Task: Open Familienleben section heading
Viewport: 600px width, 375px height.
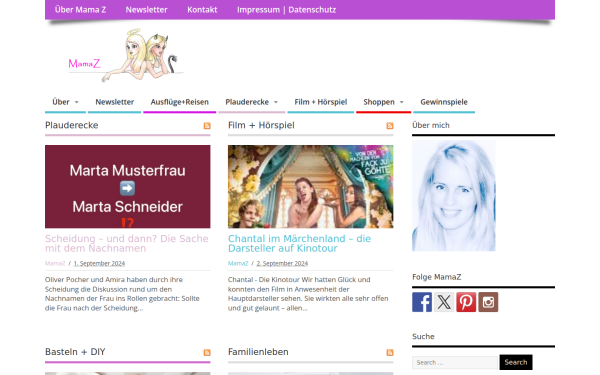Action: (258, 352)
